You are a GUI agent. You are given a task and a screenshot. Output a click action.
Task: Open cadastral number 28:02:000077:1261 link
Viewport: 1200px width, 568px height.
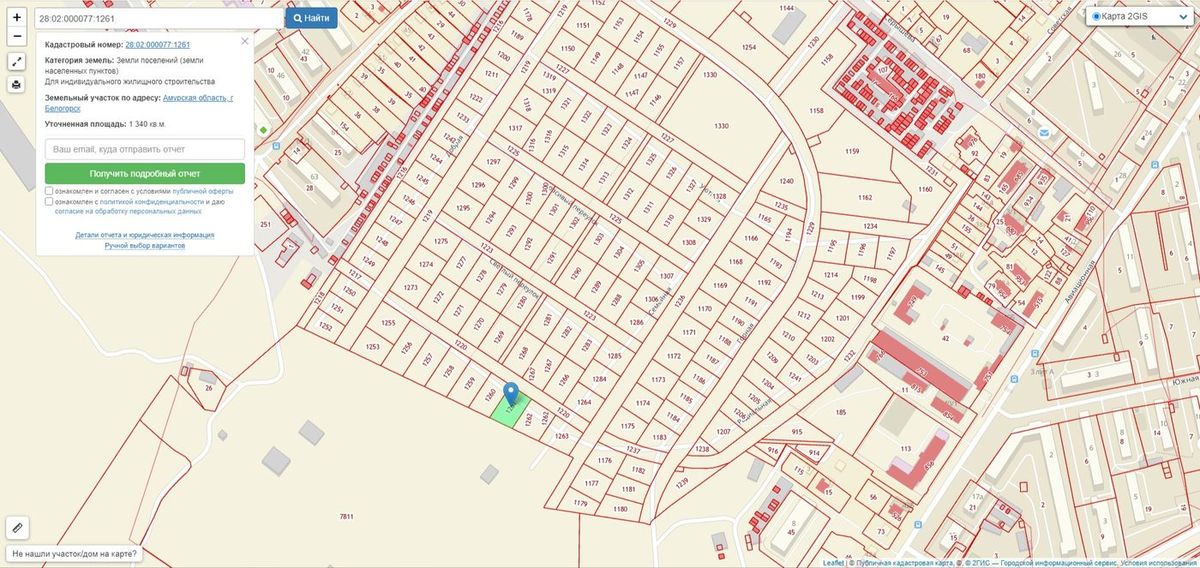point(157,45)
